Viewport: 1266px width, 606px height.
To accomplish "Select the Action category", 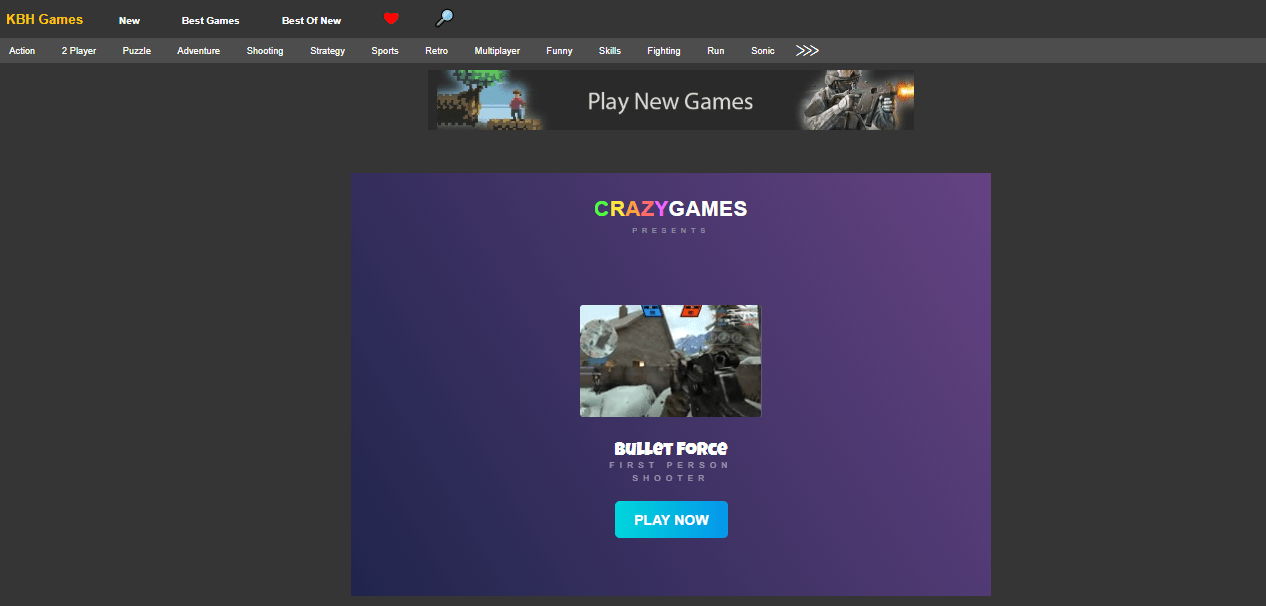I will tap(22, 51).
